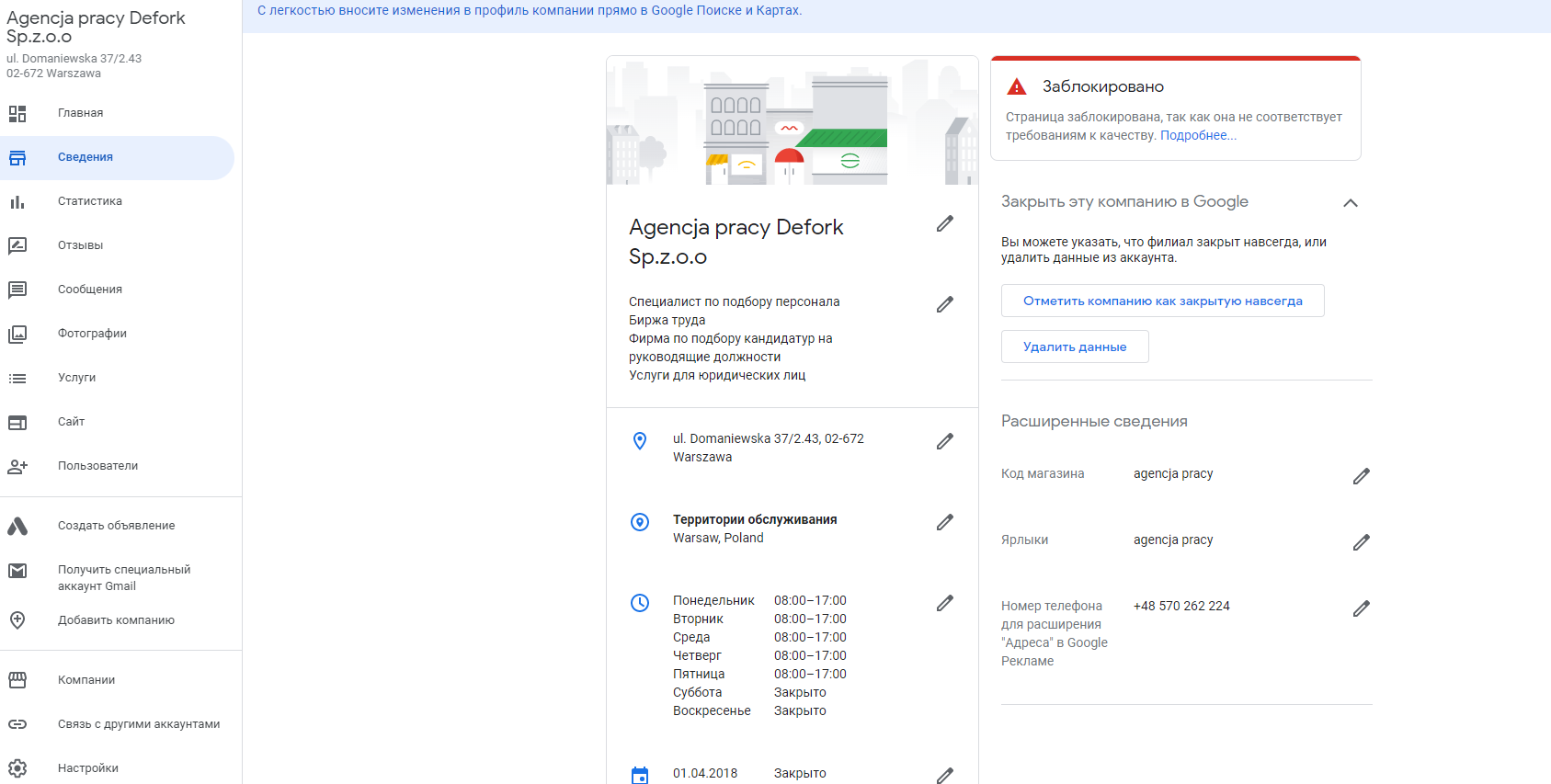Click the Добавить компанию pin icon
1551x784 pixels.
pyautogui.click(x=17, y=620)
